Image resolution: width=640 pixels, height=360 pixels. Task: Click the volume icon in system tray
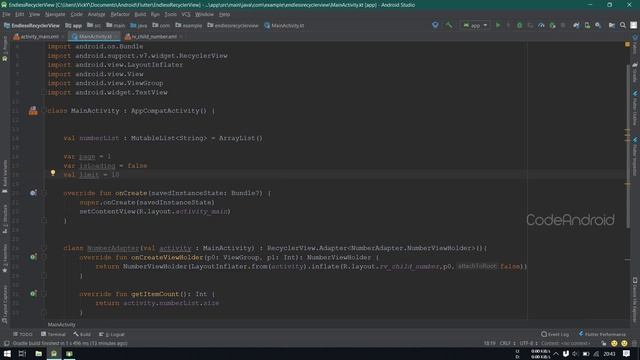pyautogui.click(x=575, y=354)
